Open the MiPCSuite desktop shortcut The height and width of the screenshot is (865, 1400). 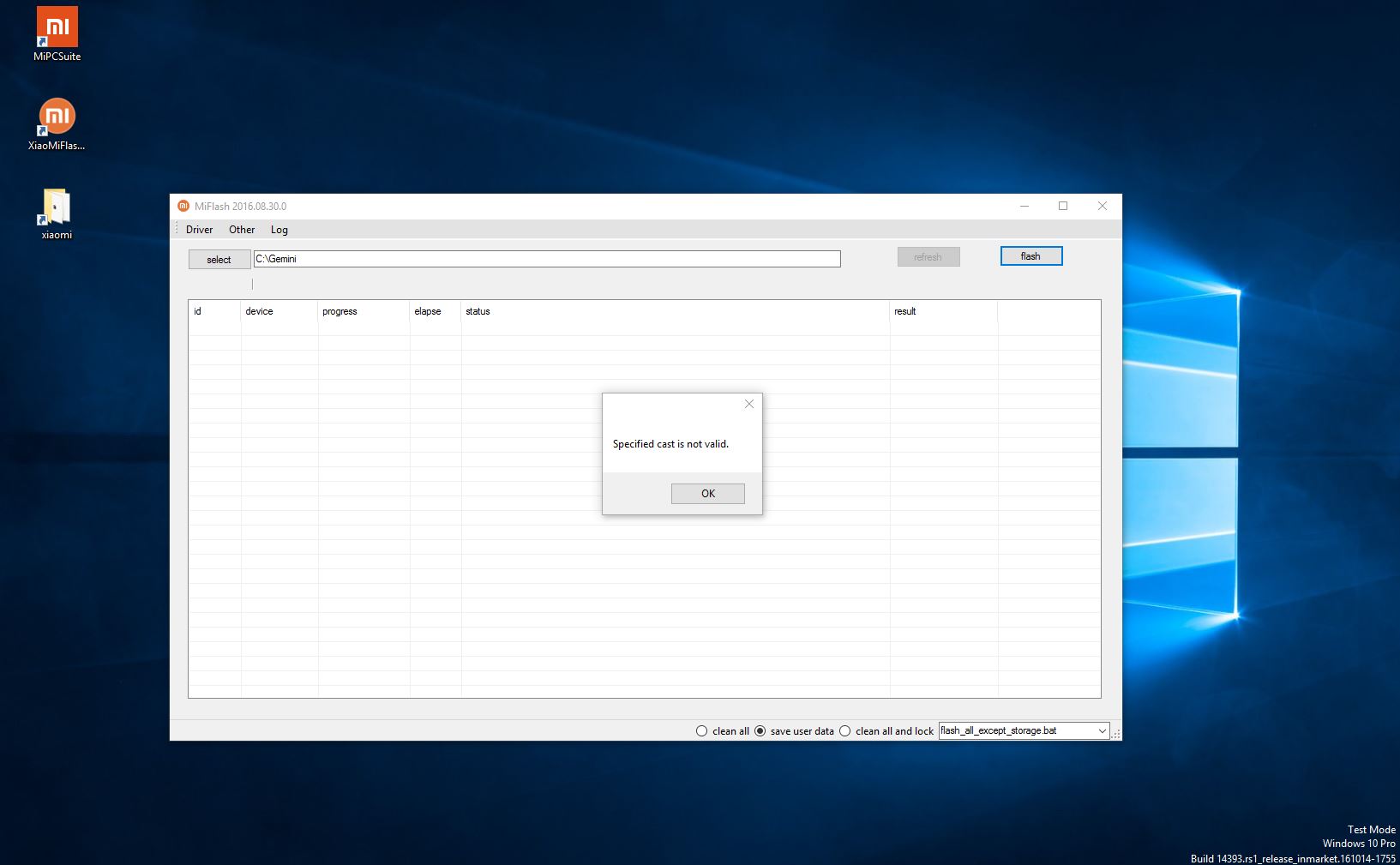pos(57,33)
